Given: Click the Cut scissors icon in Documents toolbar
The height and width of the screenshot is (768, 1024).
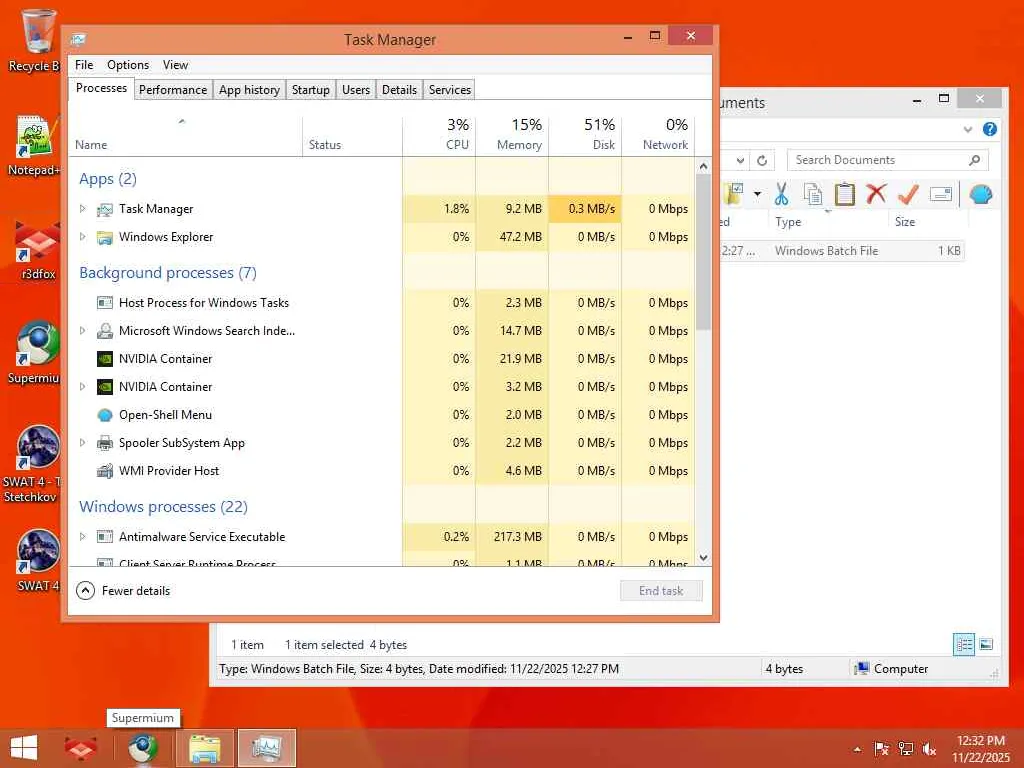Looking at the screenshot, I should point(781,194).
